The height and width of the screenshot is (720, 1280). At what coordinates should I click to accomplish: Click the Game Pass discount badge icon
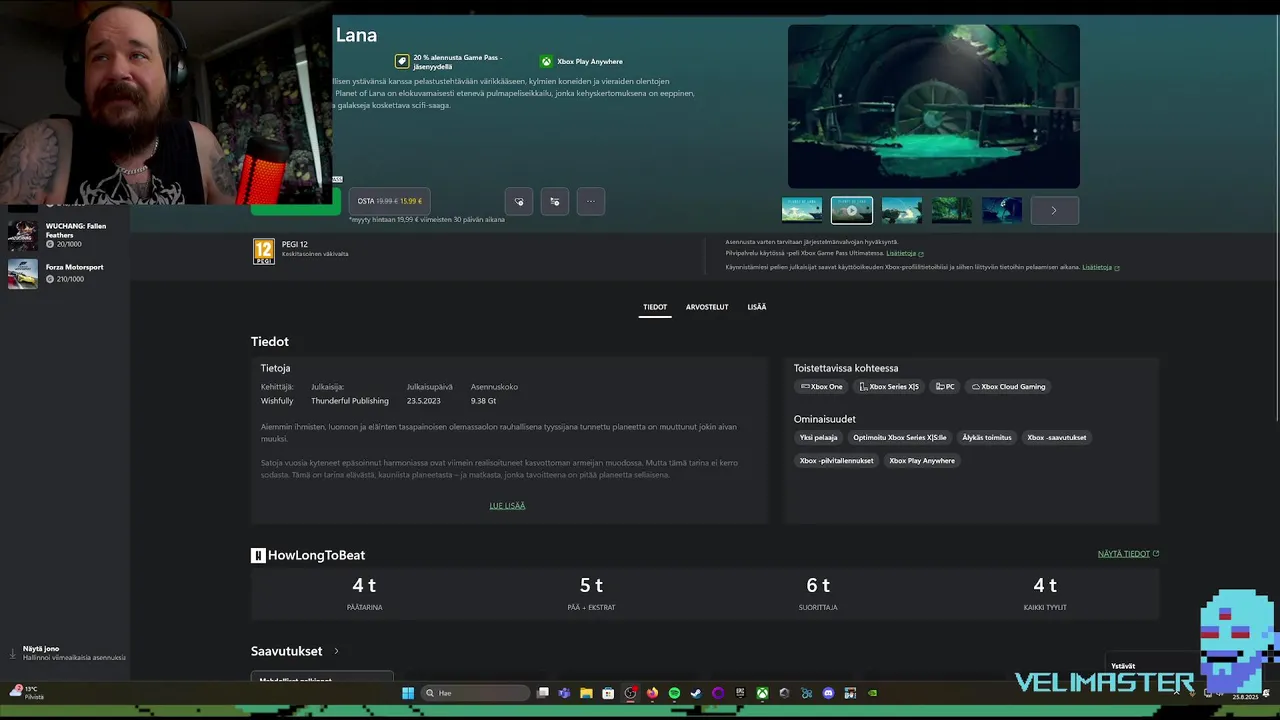point(402,61)
